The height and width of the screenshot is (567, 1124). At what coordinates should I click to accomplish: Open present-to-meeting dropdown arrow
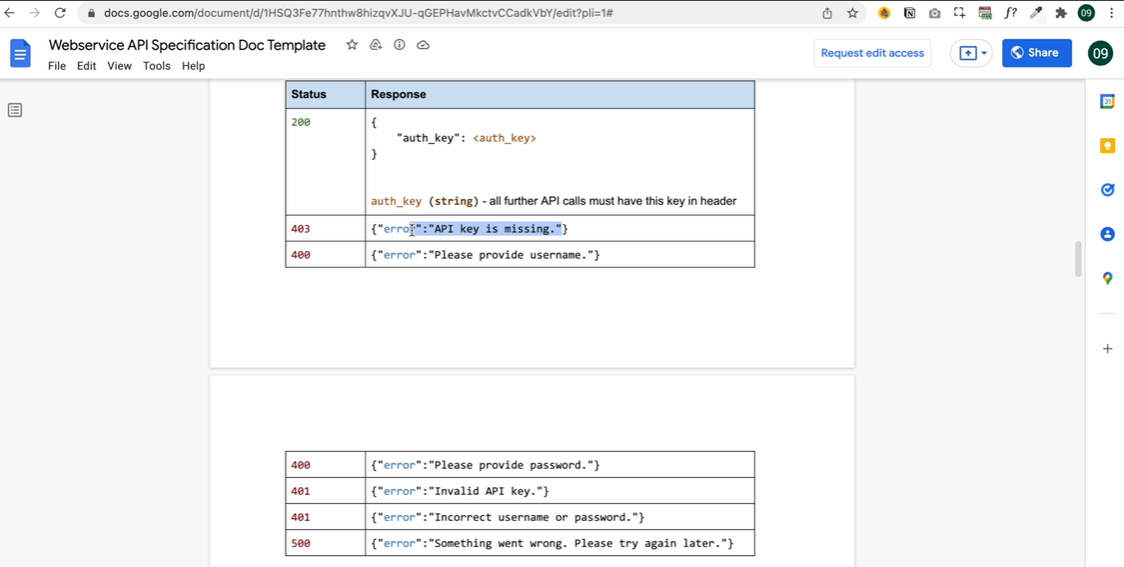(x=984, y=53)
